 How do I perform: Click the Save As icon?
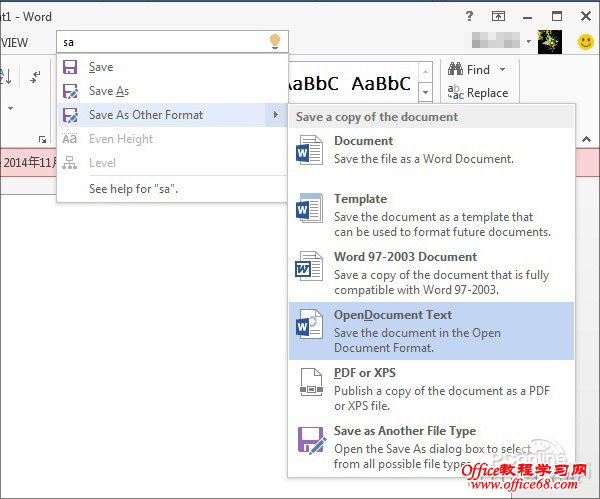click(x=70, y=91)
